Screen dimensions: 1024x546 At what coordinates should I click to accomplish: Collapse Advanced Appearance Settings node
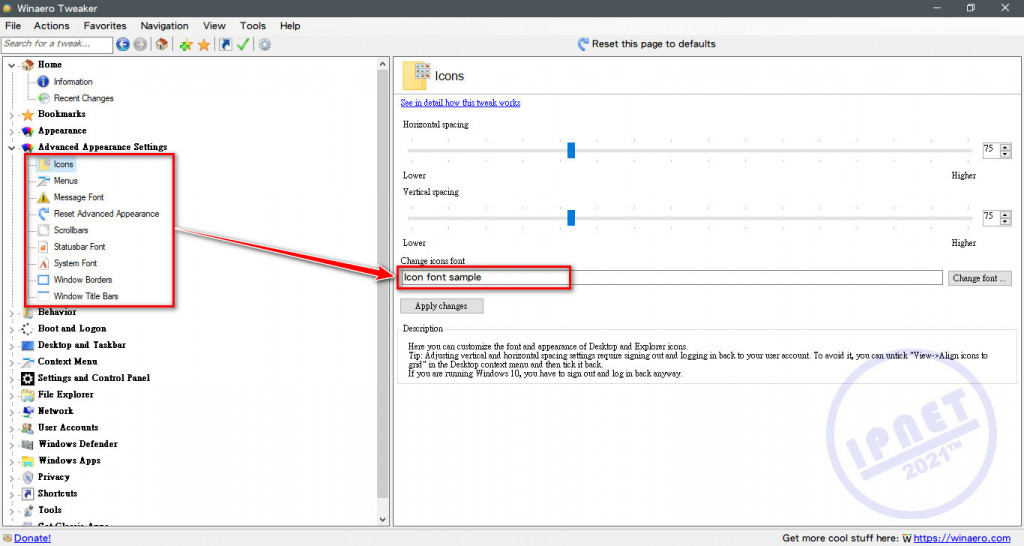click(11, 148)
